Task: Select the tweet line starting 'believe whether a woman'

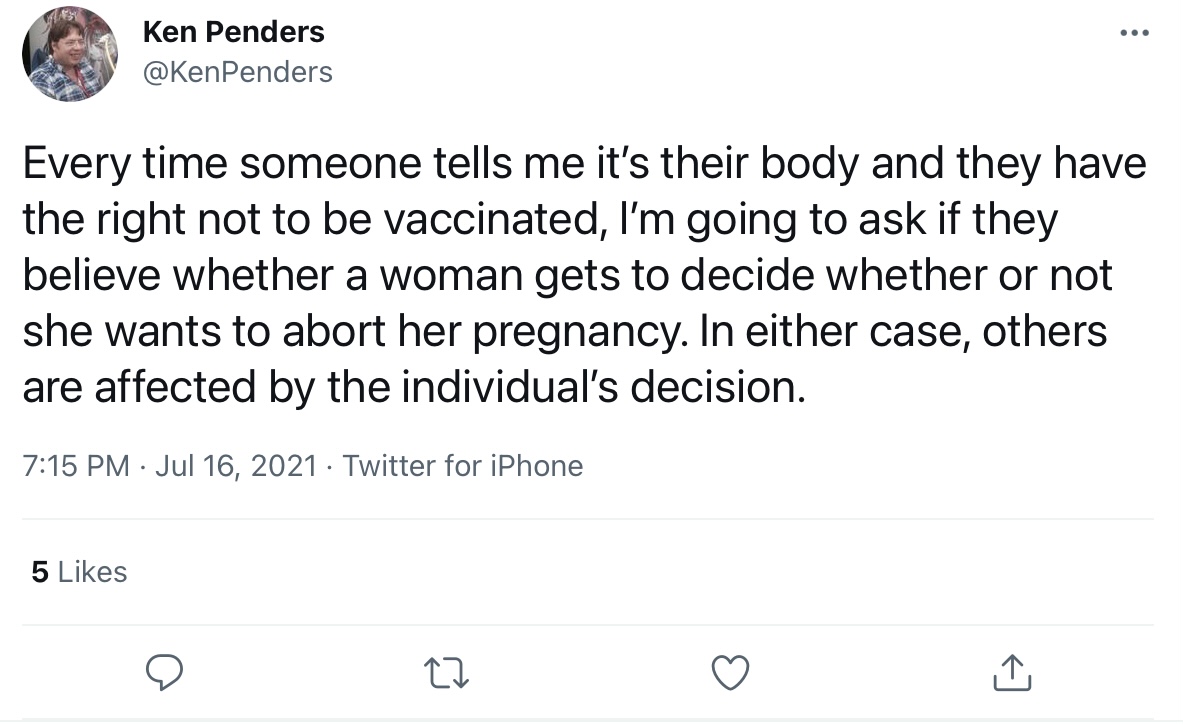Action: point(567,275)
